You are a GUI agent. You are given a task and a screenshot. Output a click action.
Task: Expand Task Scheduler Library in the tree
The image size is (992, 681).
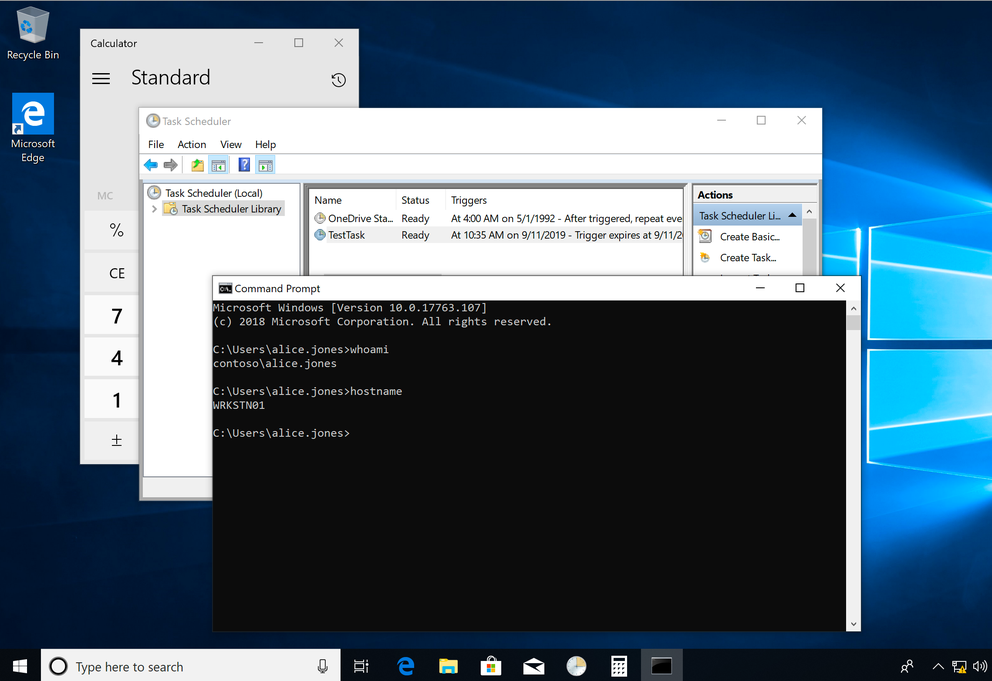click(x=154, y=209)
